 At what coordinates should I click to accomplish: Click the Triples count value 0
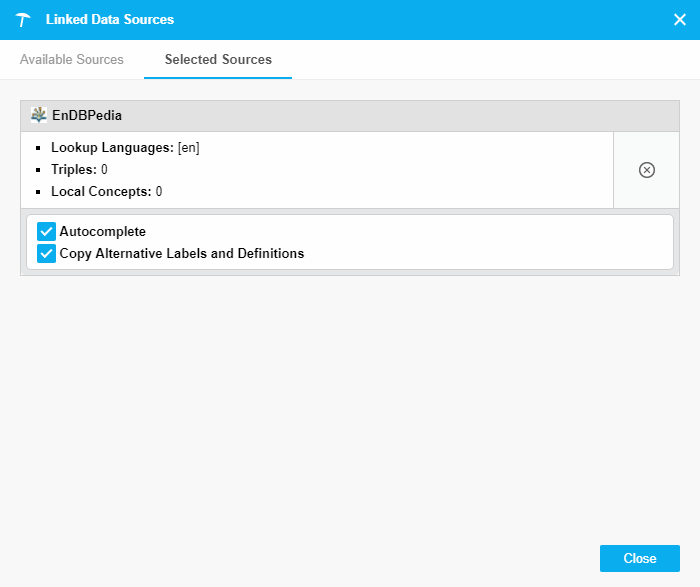(104, 170)
